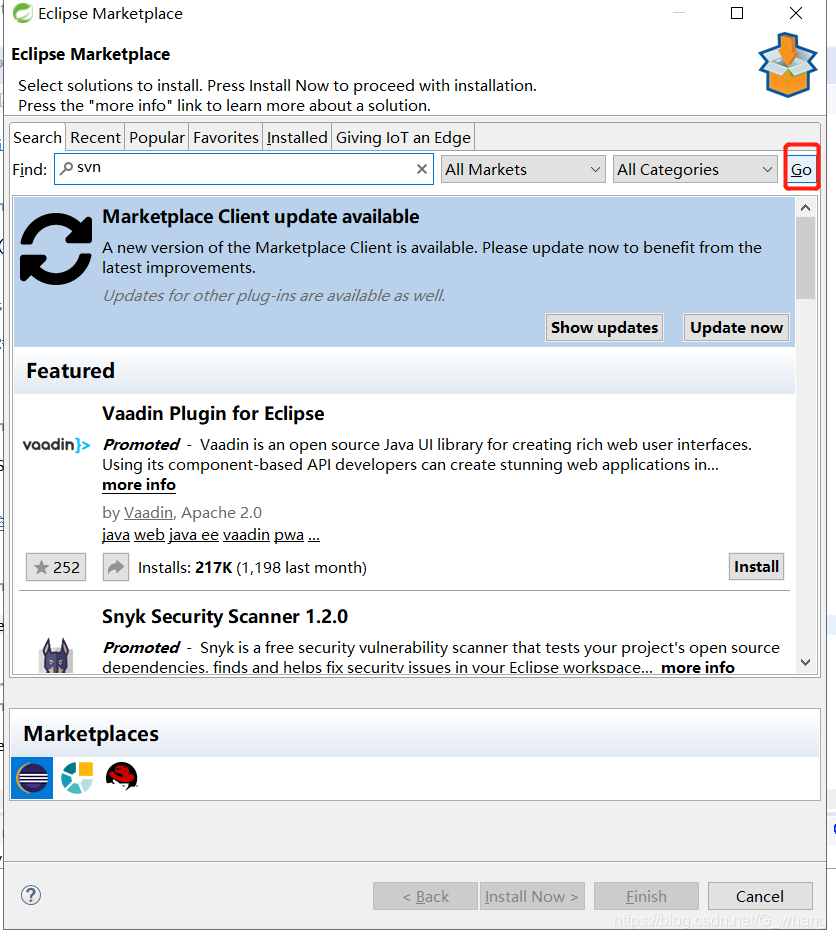The image size is (836, 939).
Task: Click the pwa tag link
Action: [289, 534]
